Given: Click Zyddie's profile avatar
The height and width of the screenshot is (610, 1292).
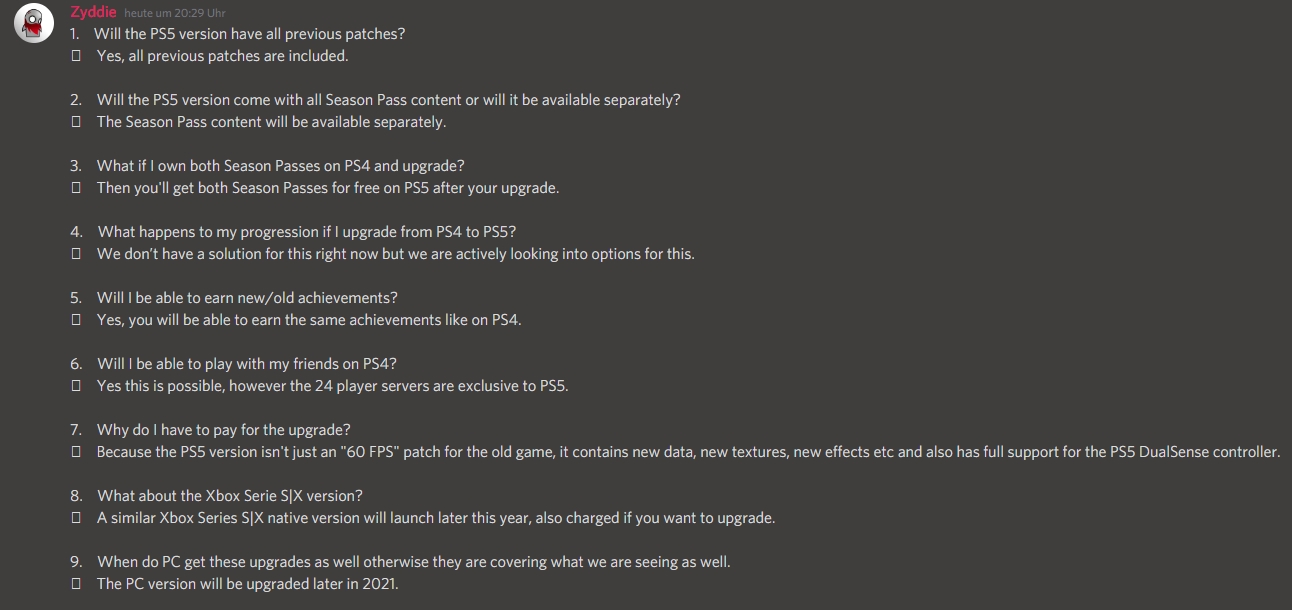Looking at the screenshot, I should tap(34, 23).
